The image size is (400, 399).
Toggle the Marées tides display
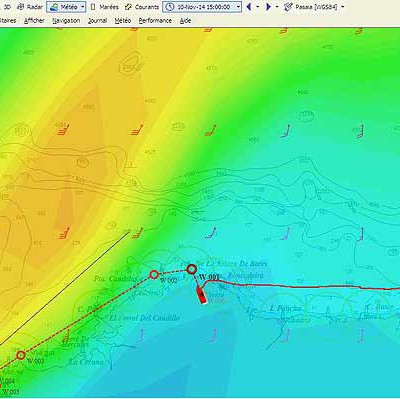(x=104, y=7)
